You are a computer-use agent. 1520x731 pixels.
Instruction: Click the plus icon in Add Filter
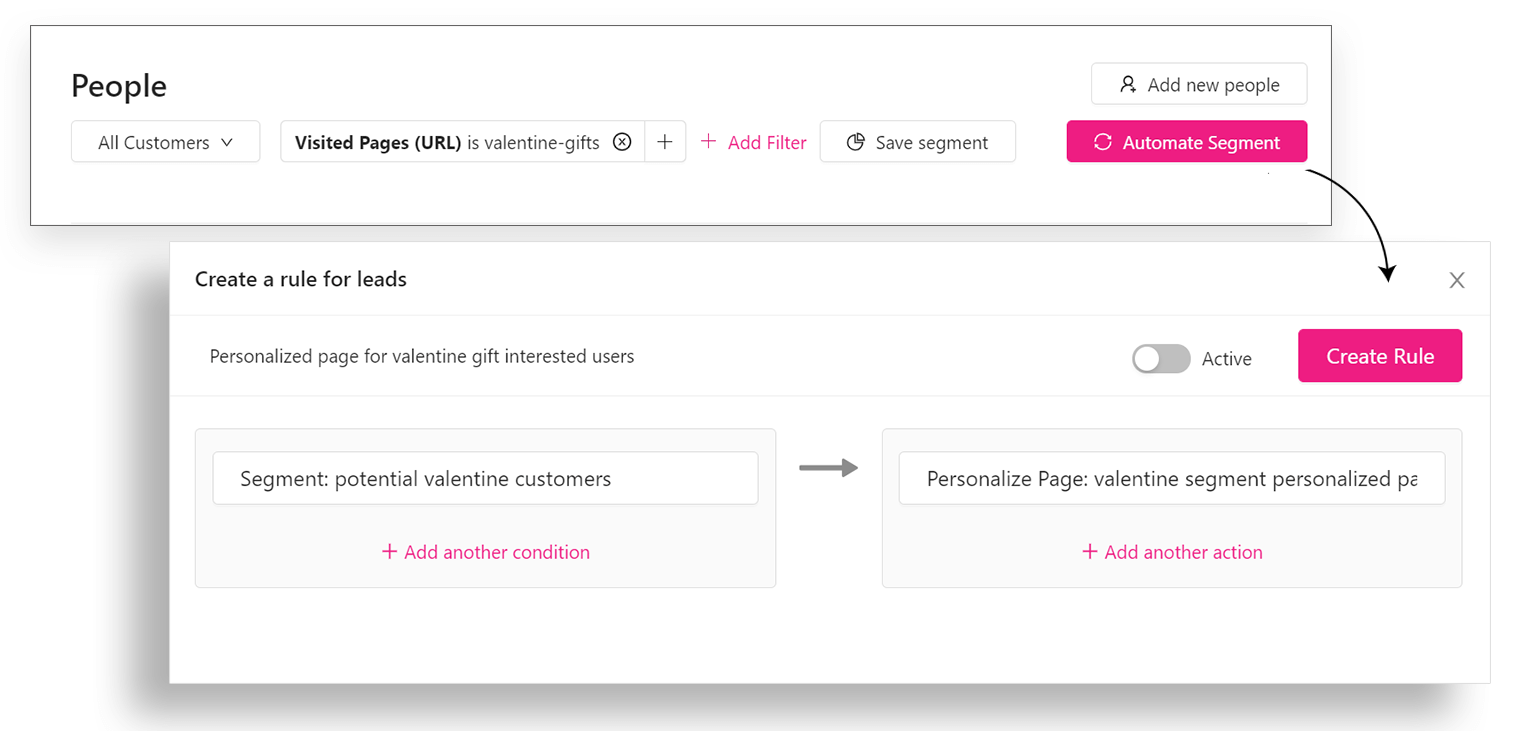click(x=708, y=141)
